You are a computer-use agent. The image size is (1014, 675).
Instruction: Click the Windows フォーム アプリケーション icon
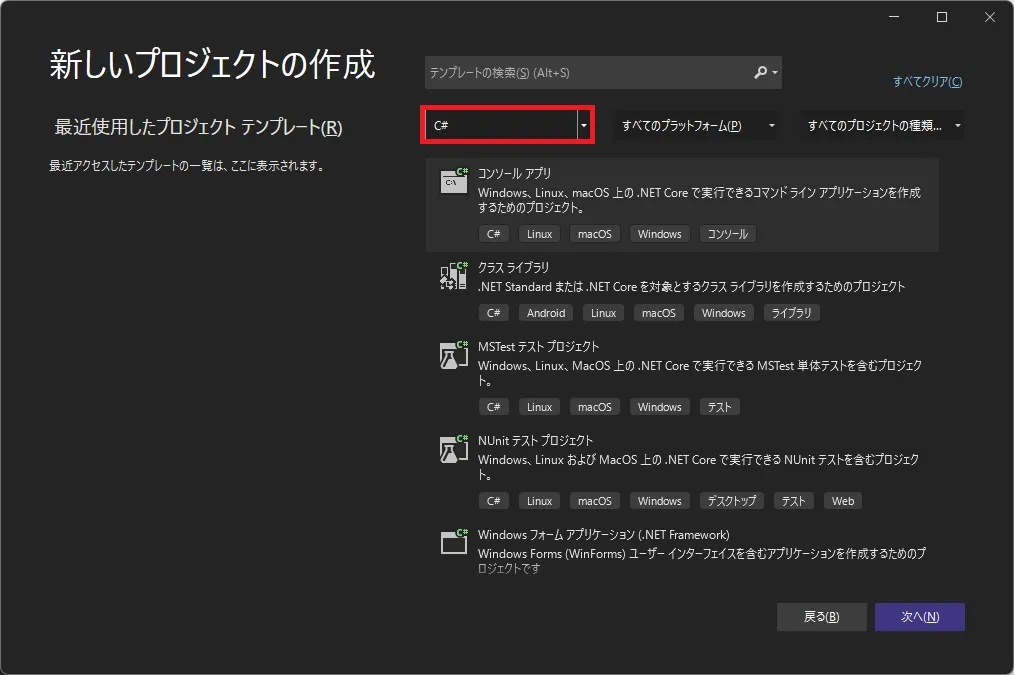pos(453,543)
